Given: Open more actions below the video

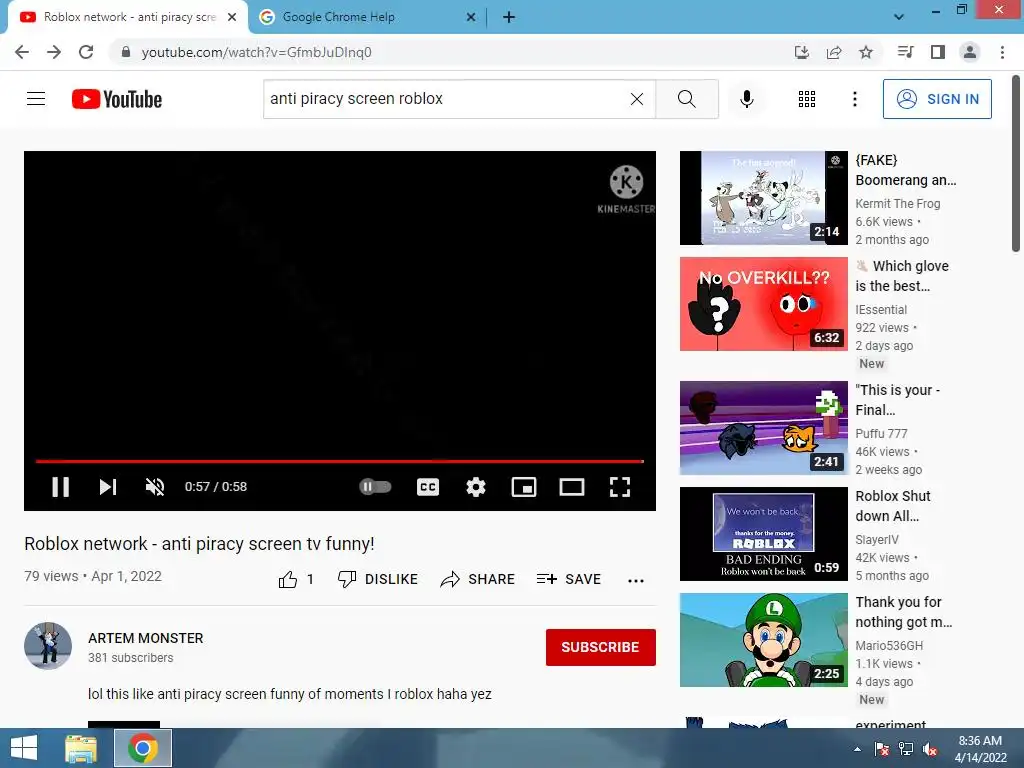Looking at the screenshot, I should 635,580.
